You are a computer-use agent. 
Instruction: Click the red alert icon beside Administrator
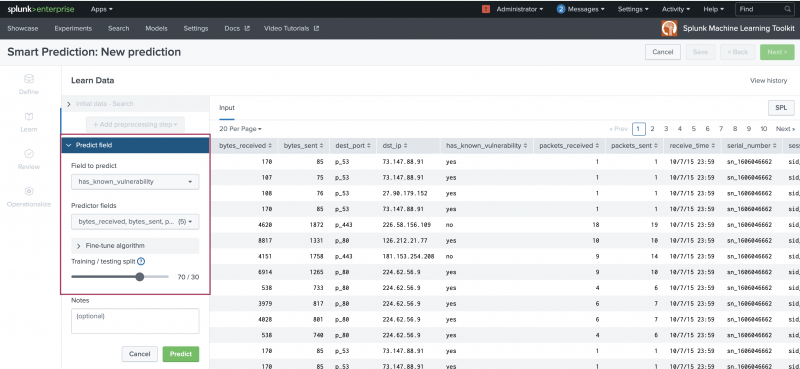[x=486, y=9]
